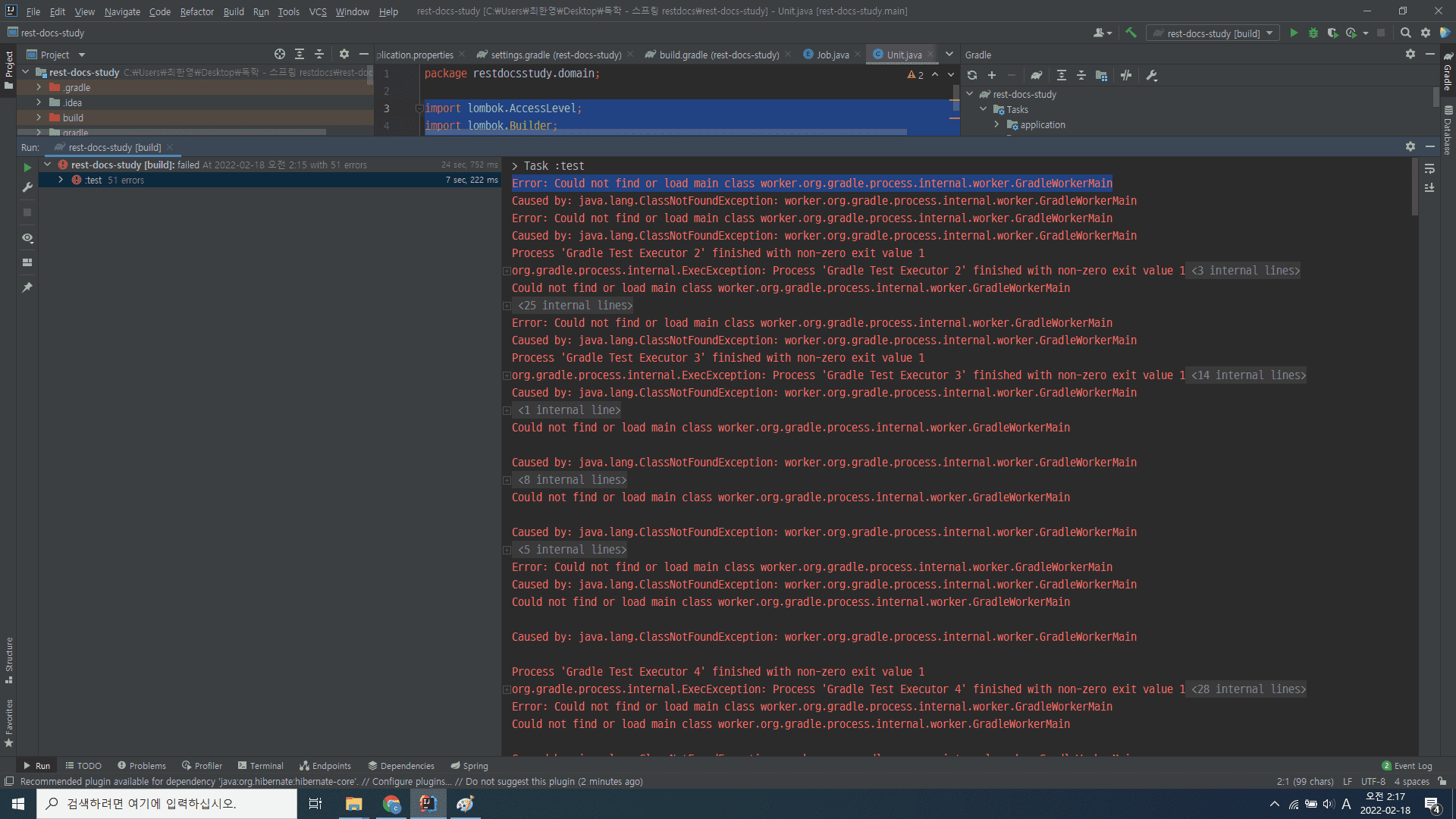
Task: Collapse Tasks node in Gradle tree
Action: click(984, 109)
